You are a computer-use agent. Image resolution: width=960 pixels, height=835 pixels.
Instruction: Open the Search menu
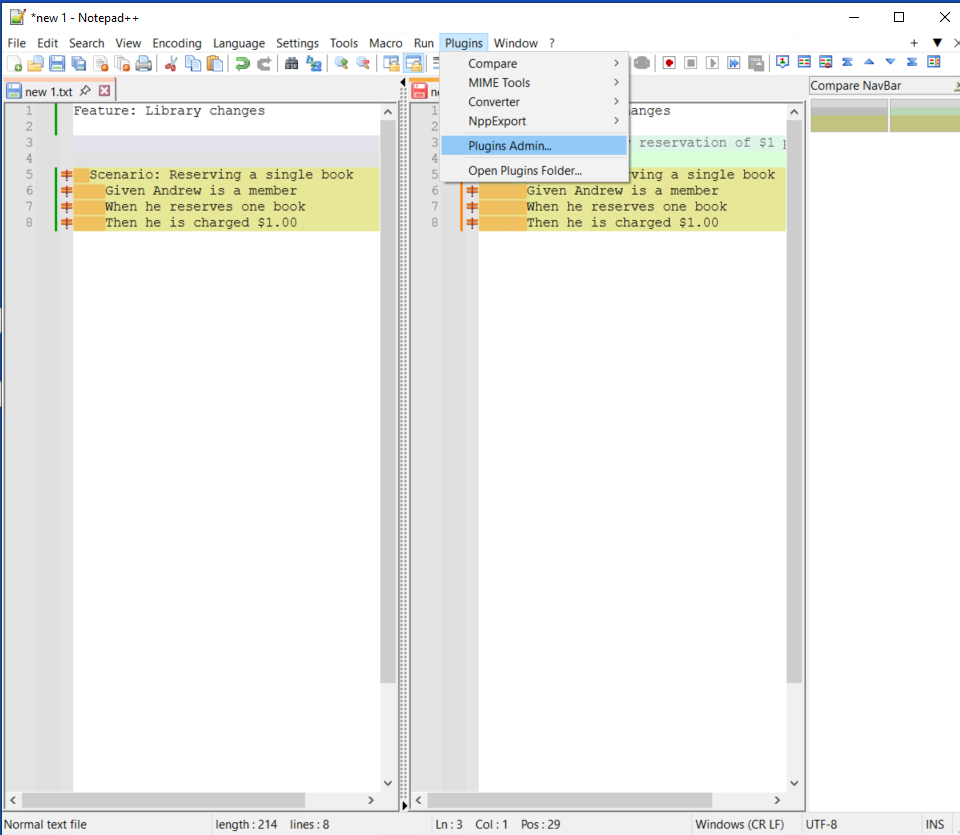coord(86,43)
